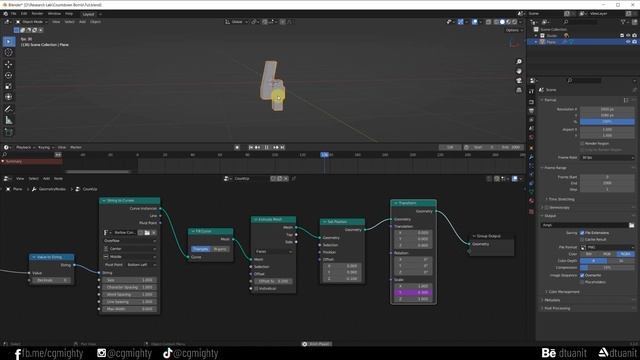Open Faces mode dropdown in Extrude Mesh node

point(273,251)
